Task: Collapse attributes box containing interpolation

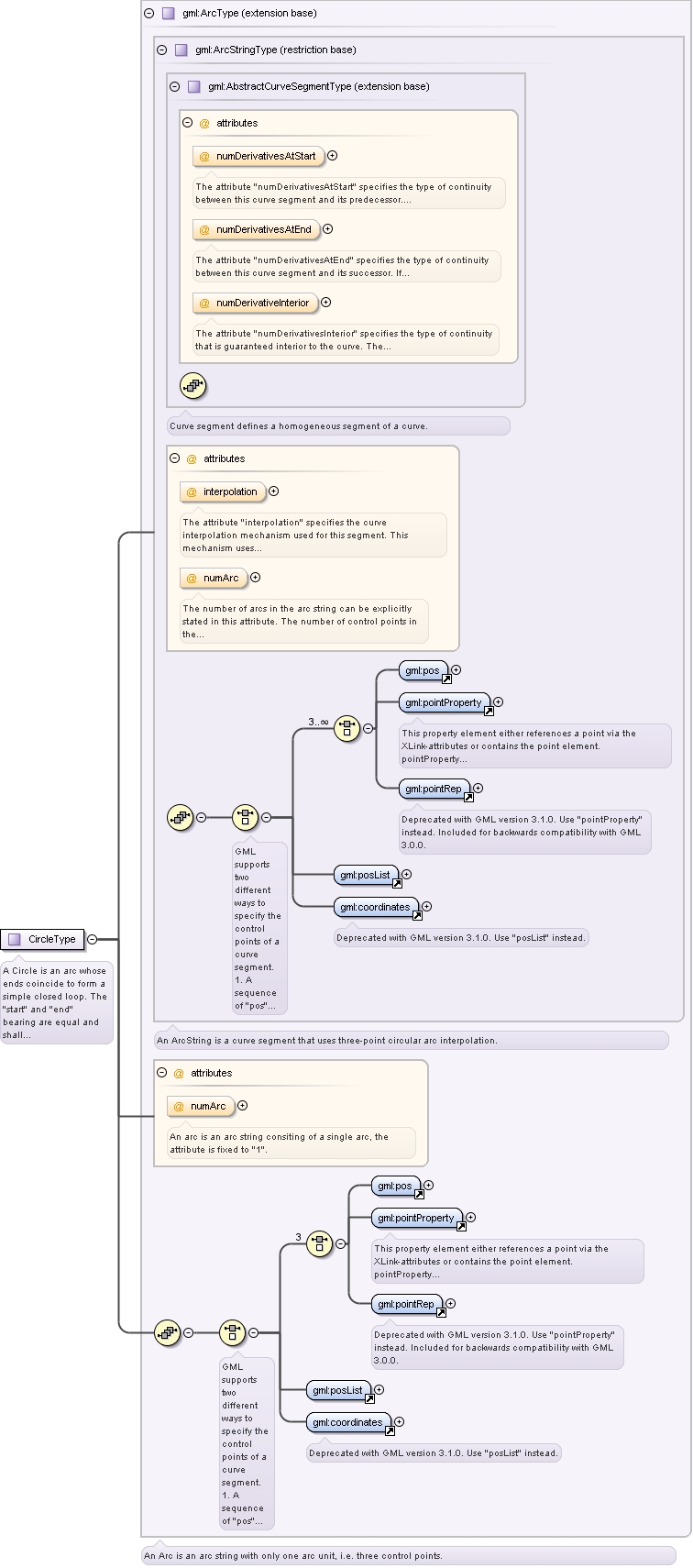Action: coord(174,458)
